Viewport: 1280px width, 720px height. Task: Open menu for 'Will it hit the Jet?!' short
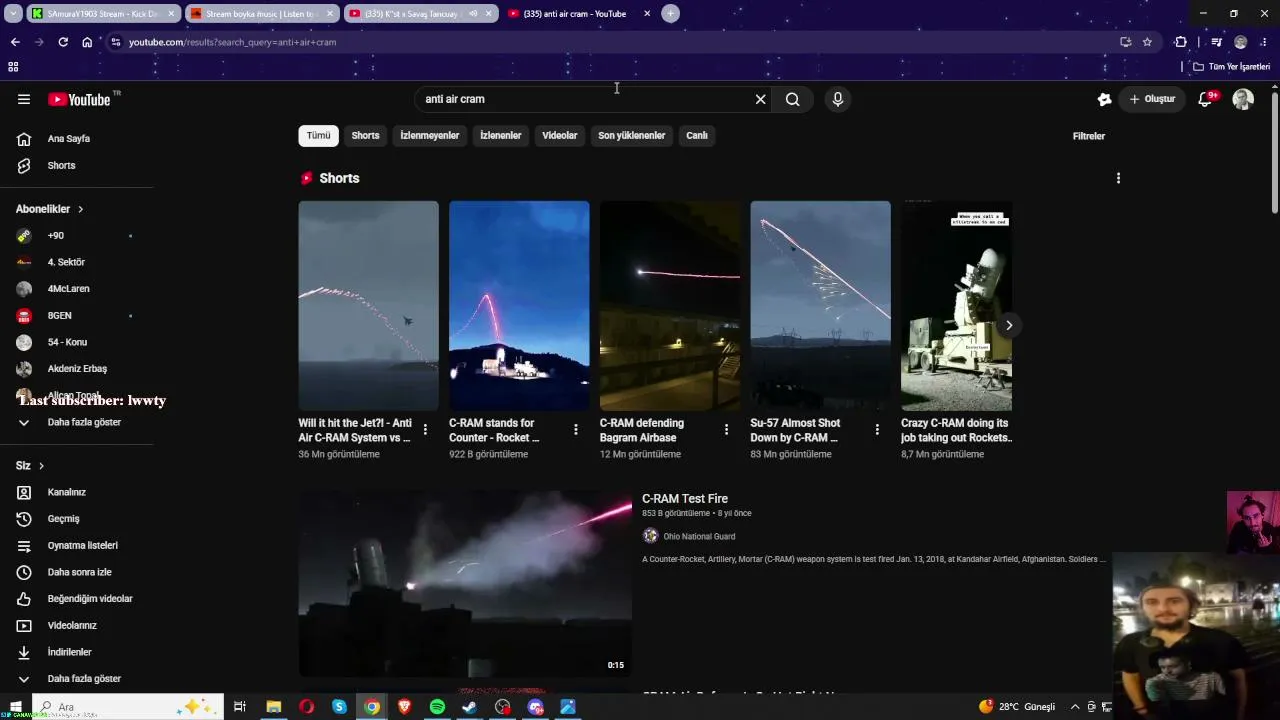425,430
